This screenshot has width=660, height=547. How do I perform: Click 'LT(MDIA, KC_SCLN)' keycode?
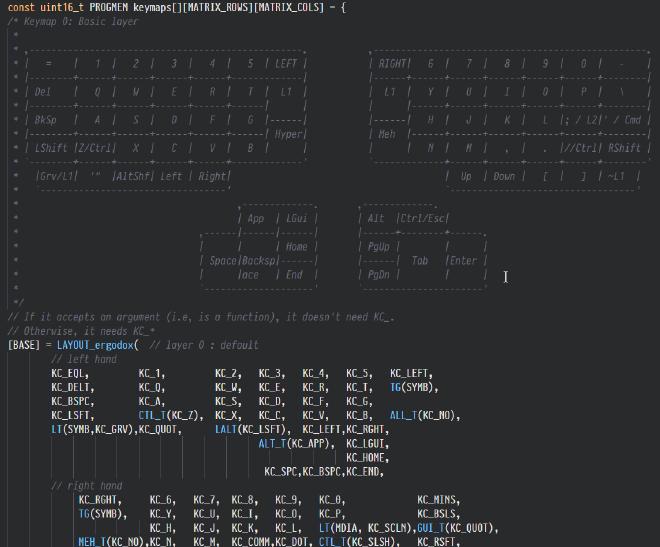367,528
